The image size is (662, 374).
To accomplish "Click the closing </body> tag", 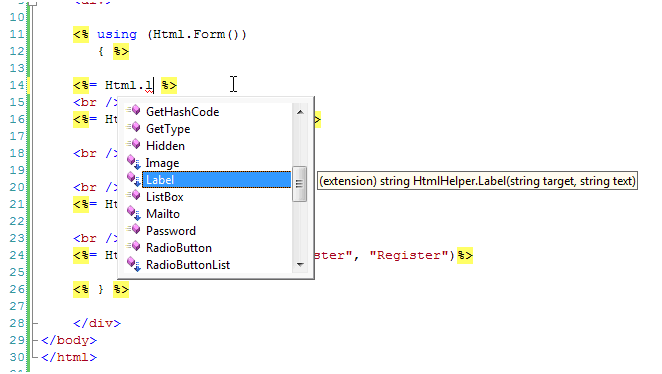I will pyautogui.click(x=69, y=340).
